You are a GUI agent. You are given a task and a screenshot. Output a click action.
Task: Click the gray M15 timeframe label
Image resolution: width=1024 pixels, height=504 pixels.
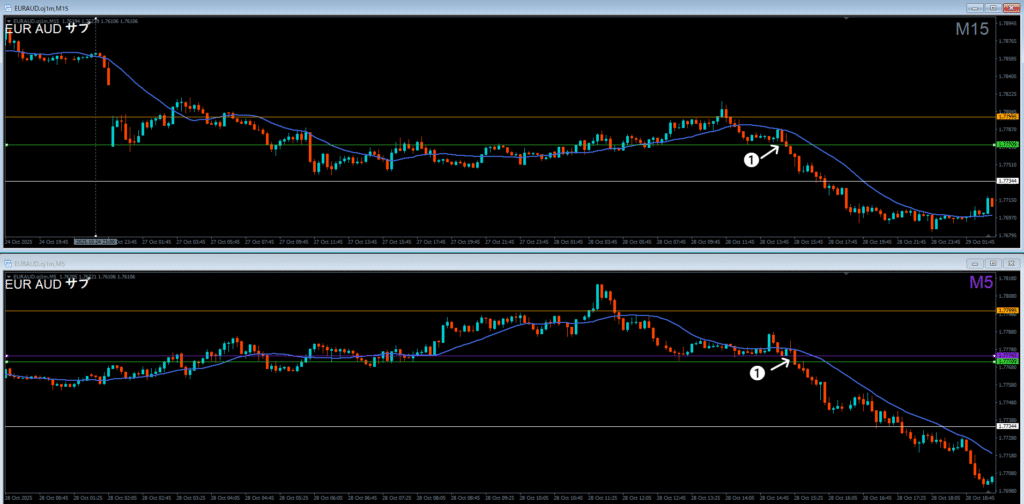[x=971, y=30]
